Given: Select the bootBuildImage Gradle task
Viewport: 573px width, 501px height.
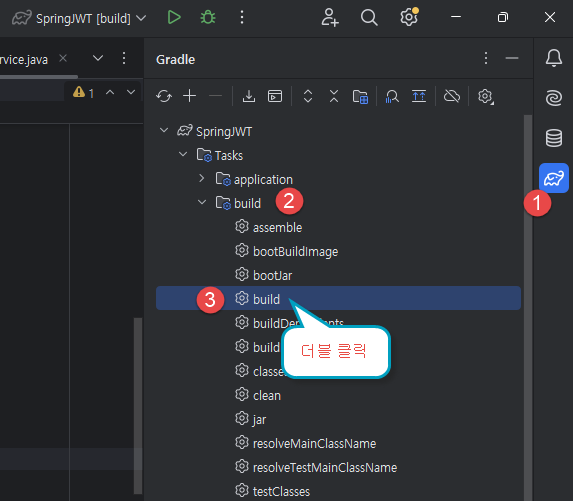Looking at the screenshot, I should [x=295, y=252].
